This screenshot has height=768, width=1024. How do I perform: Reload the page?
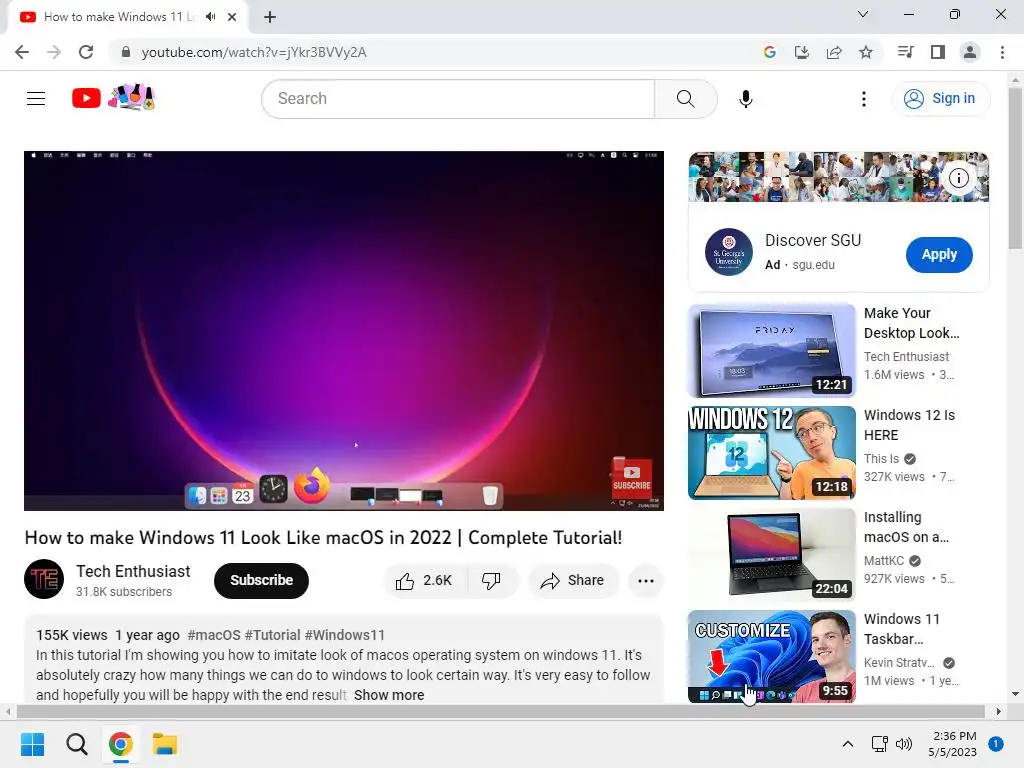pyautogui.click(x=86, y=52)
